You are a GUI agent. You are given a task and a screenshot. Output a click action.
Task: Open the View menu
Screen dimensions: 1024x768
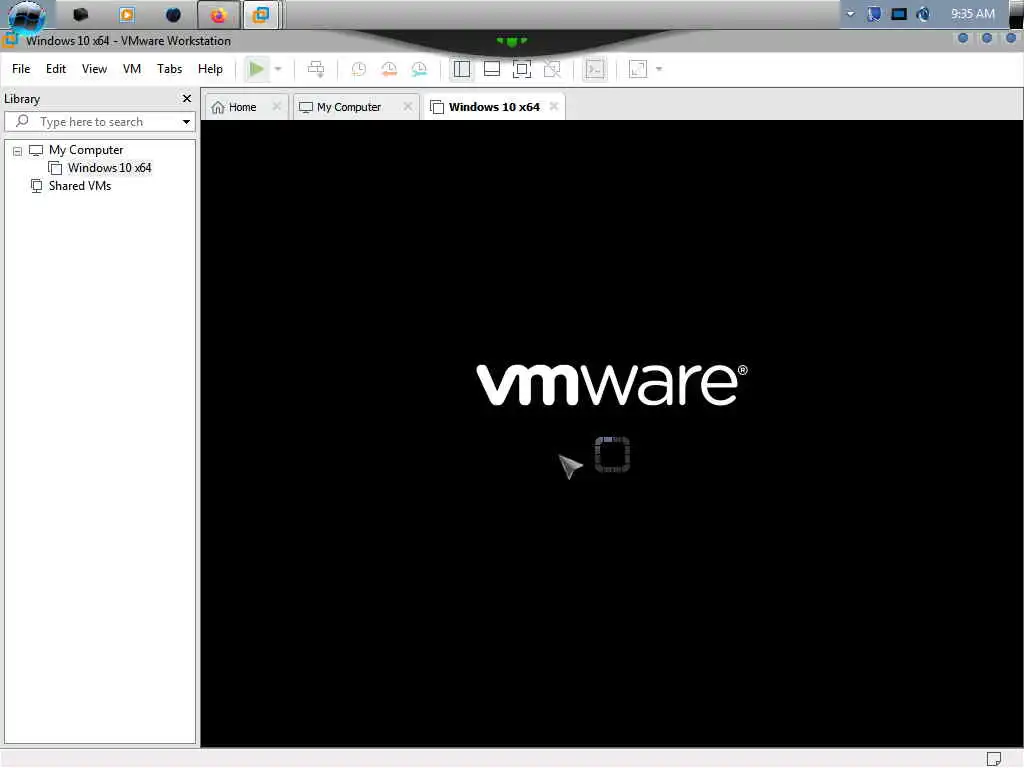click(x=94, y=69)
